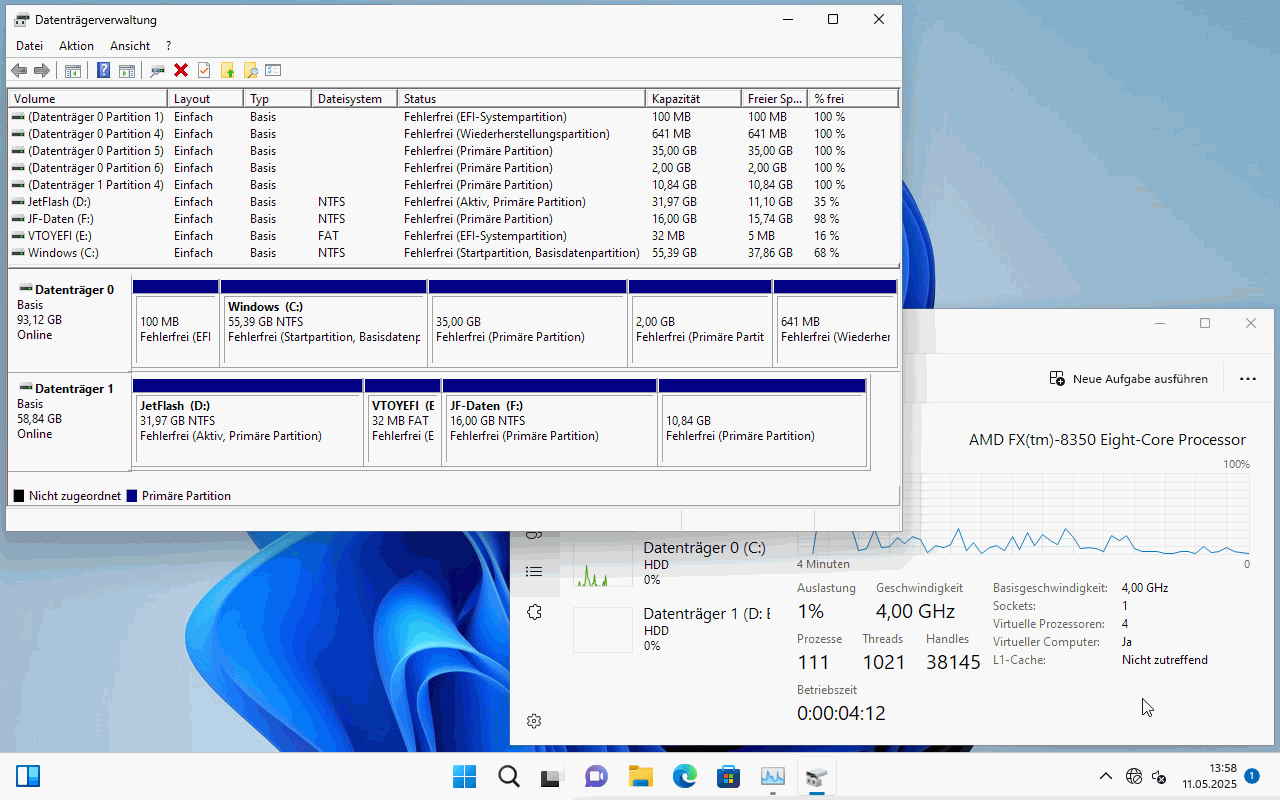
Task: Sort by the Kapazität column header
Action: [x=694, y=99]
